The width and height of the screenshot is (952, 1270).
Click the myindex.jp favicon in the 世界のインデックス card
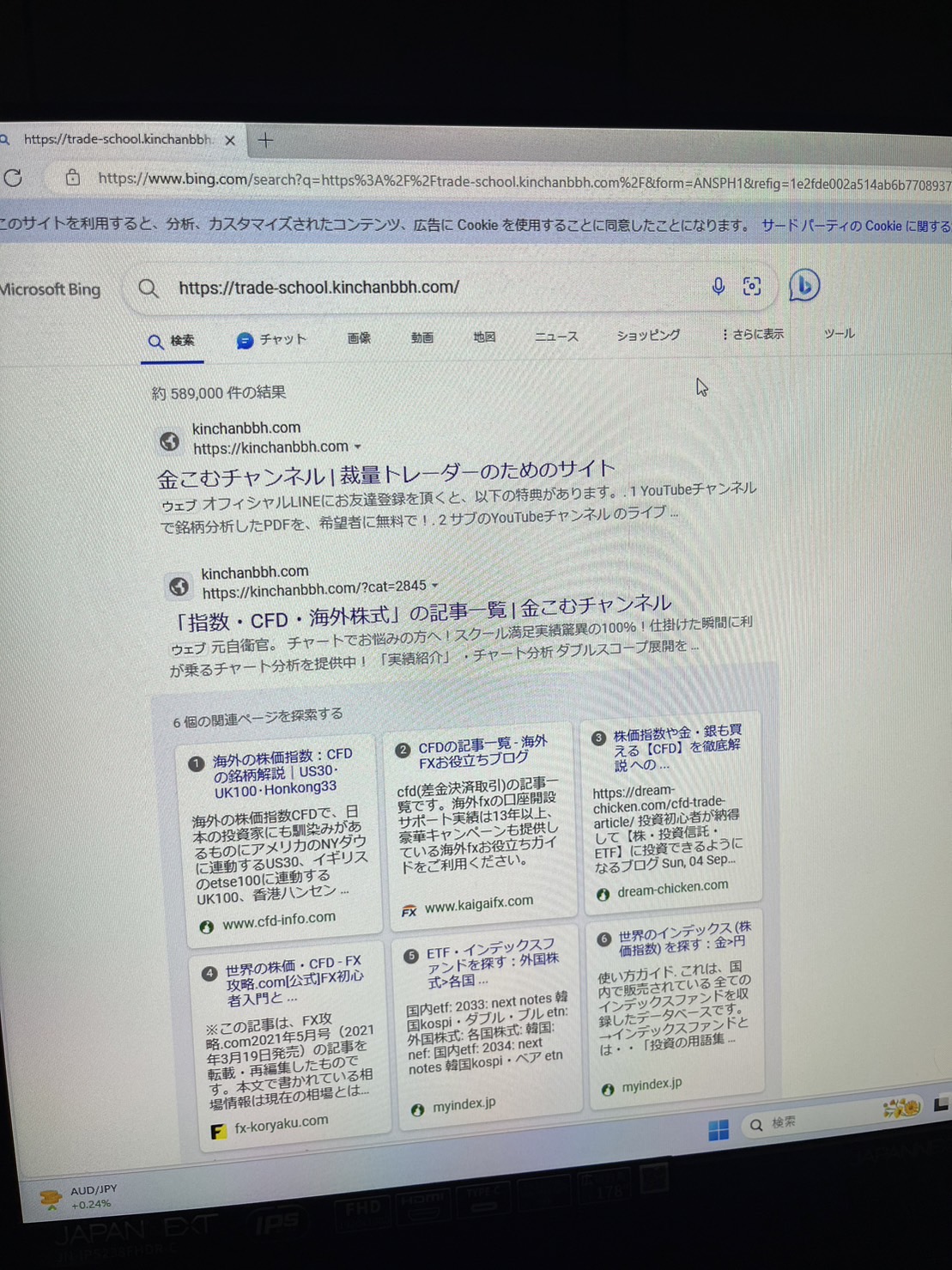[608, 1089]
